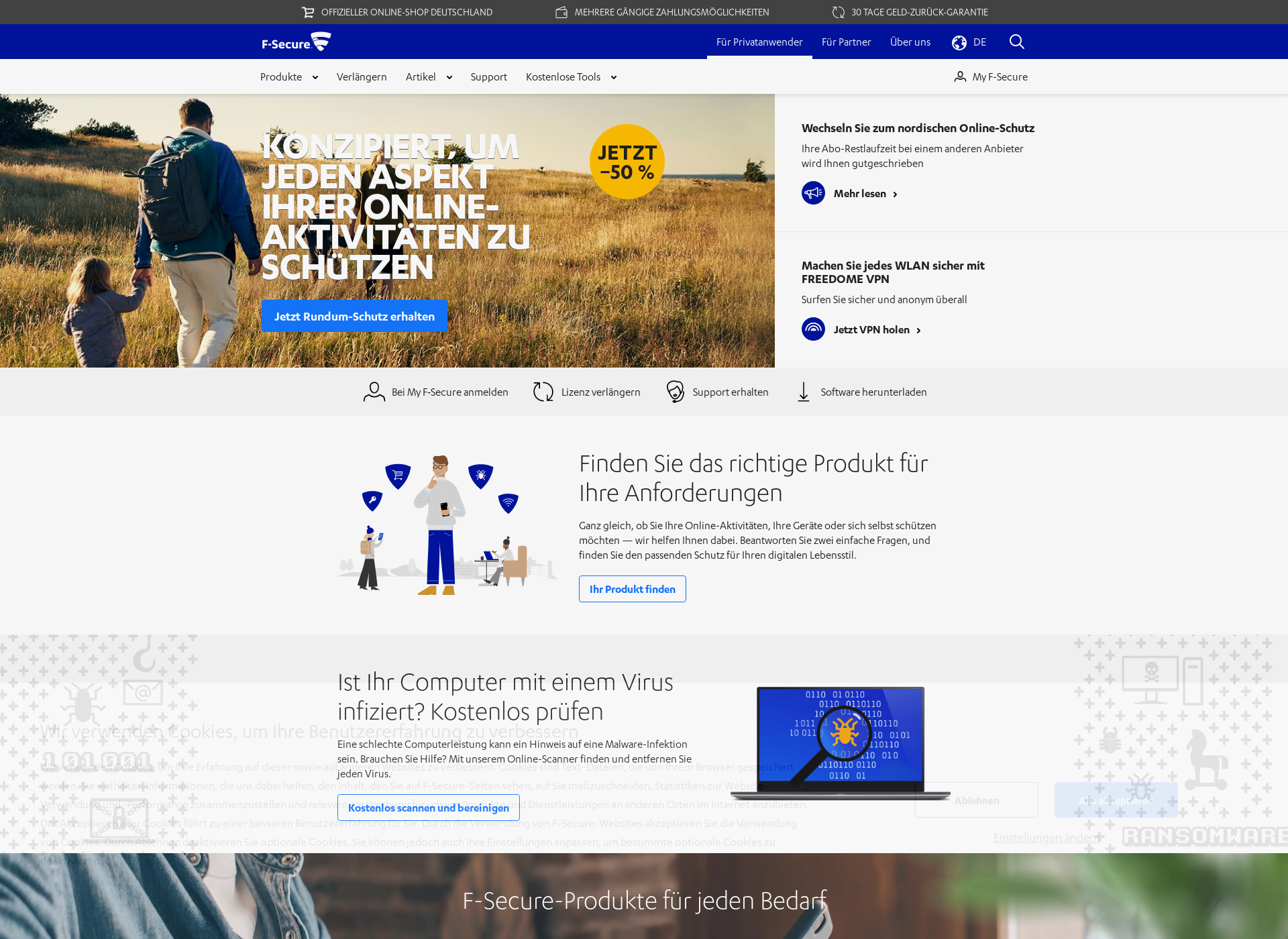Click Jetzt Rundum-Schutz erhalten button
This screenshot has height=939, width=1288.
(354, 317)
